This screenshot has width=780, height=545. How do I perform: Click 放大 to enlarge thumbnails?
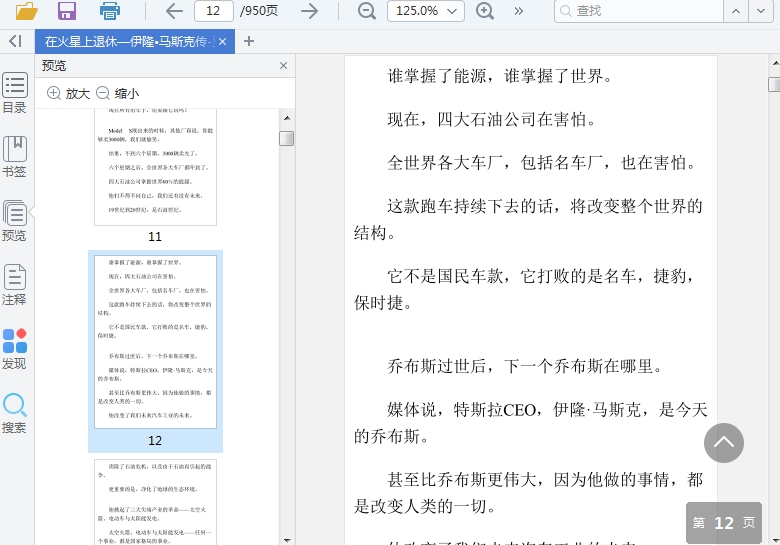pos(69,93)
